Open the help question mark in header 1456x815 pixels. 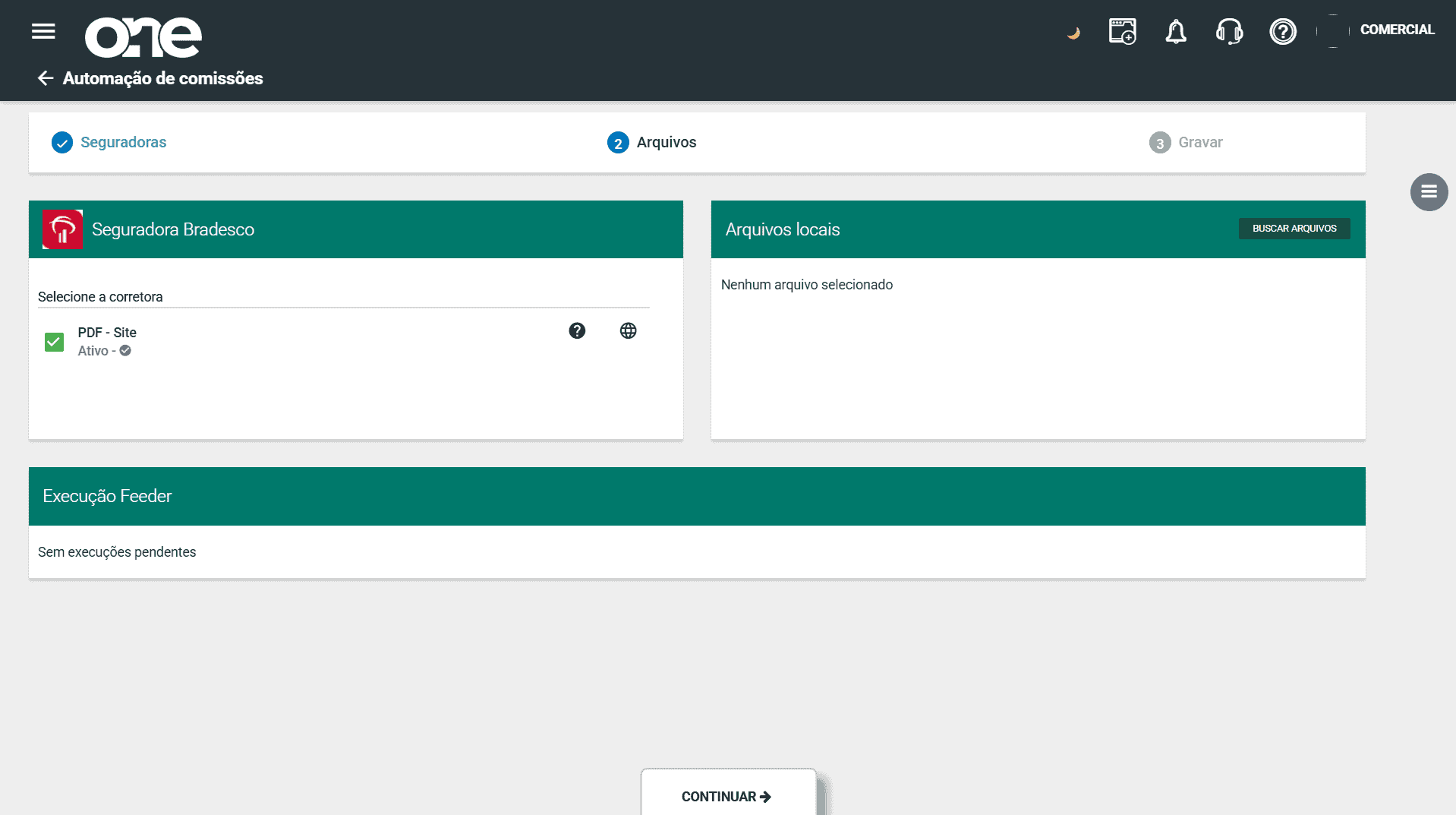[1283, 31]
